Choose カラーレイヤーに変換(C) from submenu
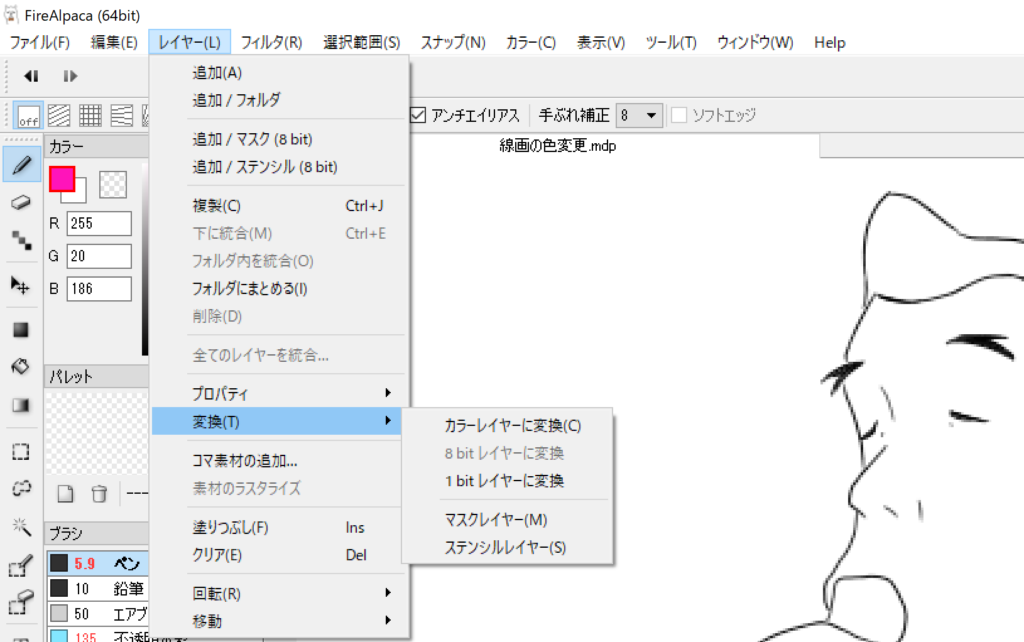1024x642 pixels. [512, 425]
